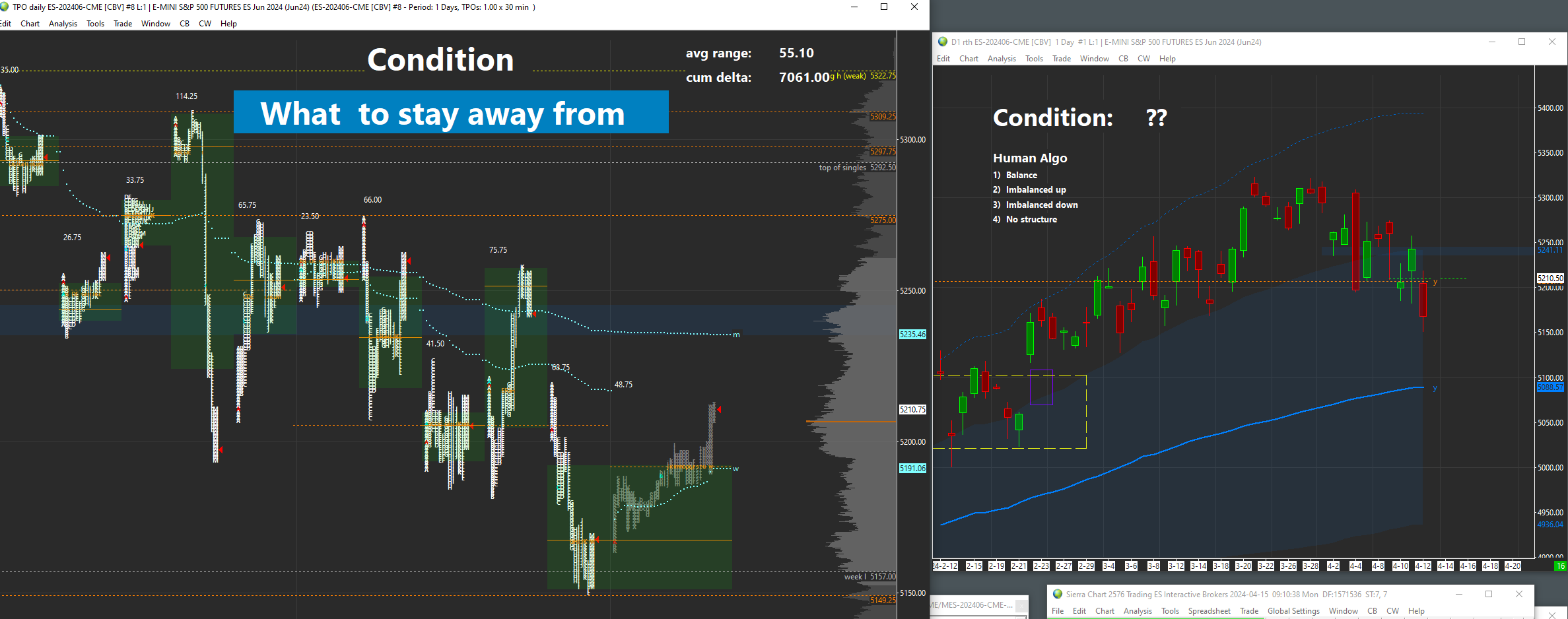This screenshot has width=1568, height=619.
Task: Open Trade menu in the D1 rth window
Action: point(1062,59)
